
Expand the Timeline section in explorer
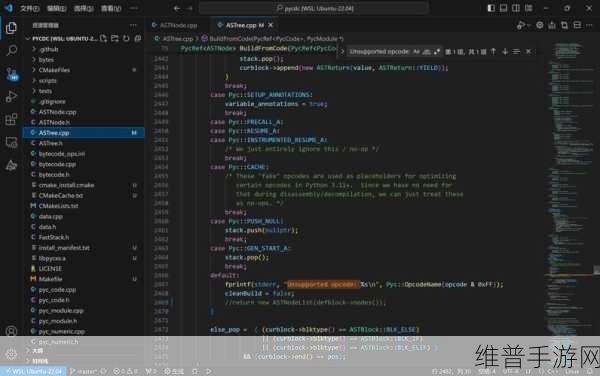[84, 361]
